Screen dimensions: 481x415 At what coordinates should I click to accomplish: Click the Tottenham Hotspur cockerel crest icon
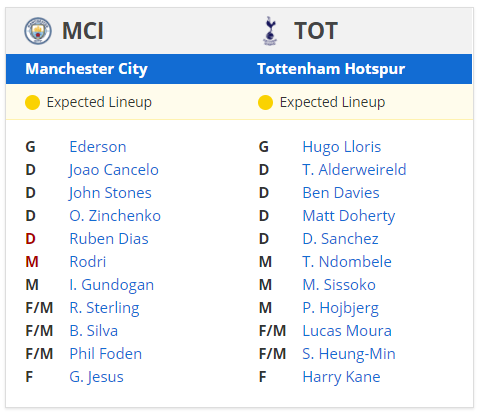pyautogui.click(x=270, y=31)
